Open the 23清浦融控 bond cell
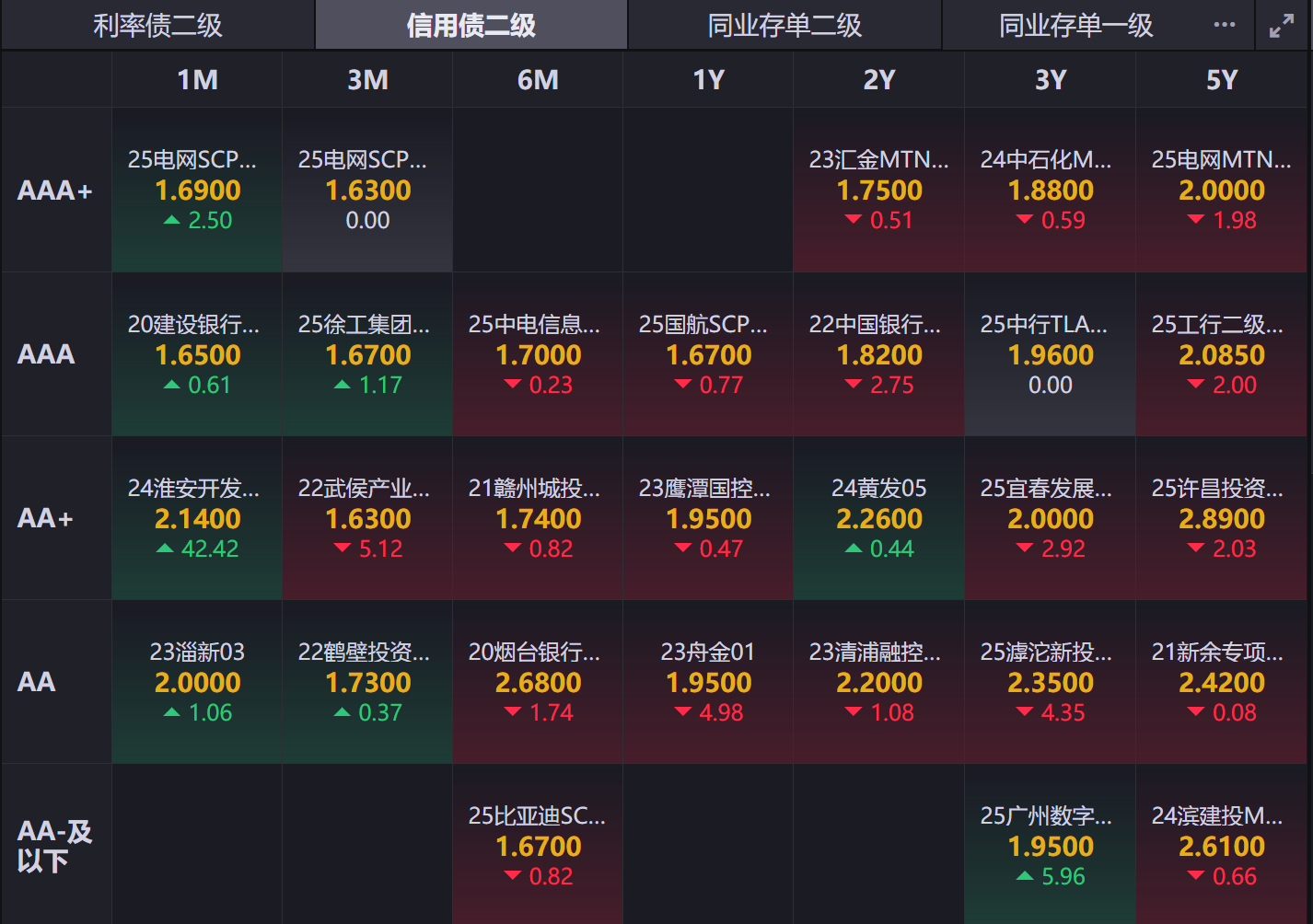 (879, 682)
